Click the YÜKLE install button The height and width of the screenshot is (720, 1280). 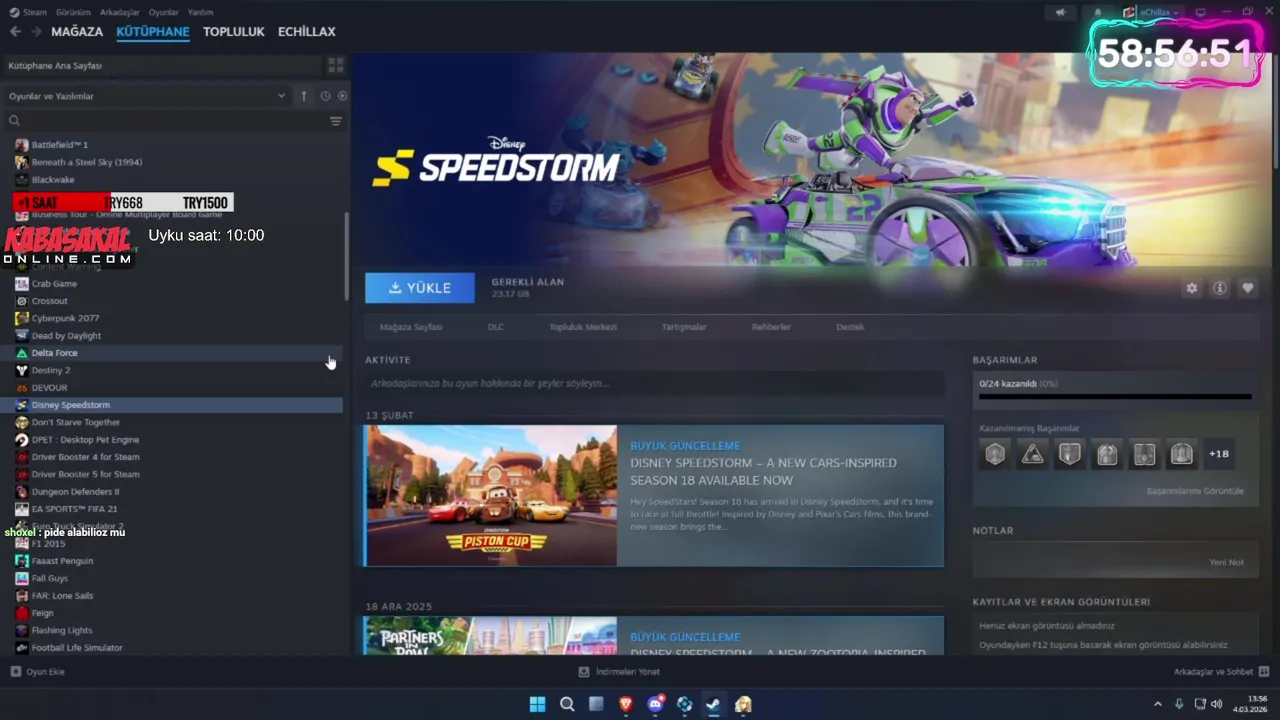pos(420,288)
